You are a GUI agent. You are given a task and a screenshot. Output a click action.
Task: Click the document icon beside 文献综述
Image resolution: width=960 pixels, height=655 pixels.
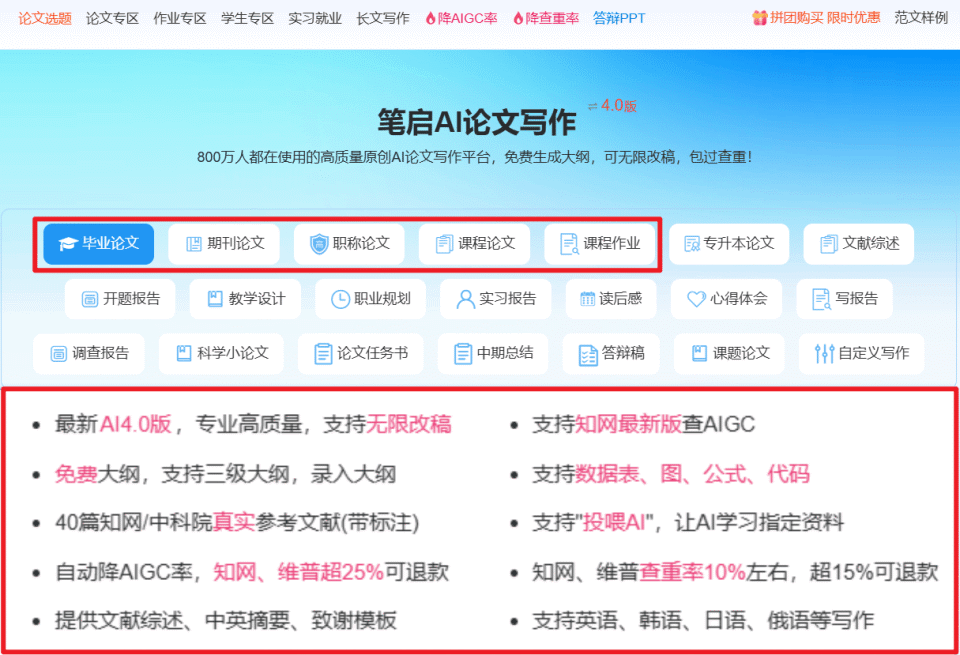[x=829, y=244]
